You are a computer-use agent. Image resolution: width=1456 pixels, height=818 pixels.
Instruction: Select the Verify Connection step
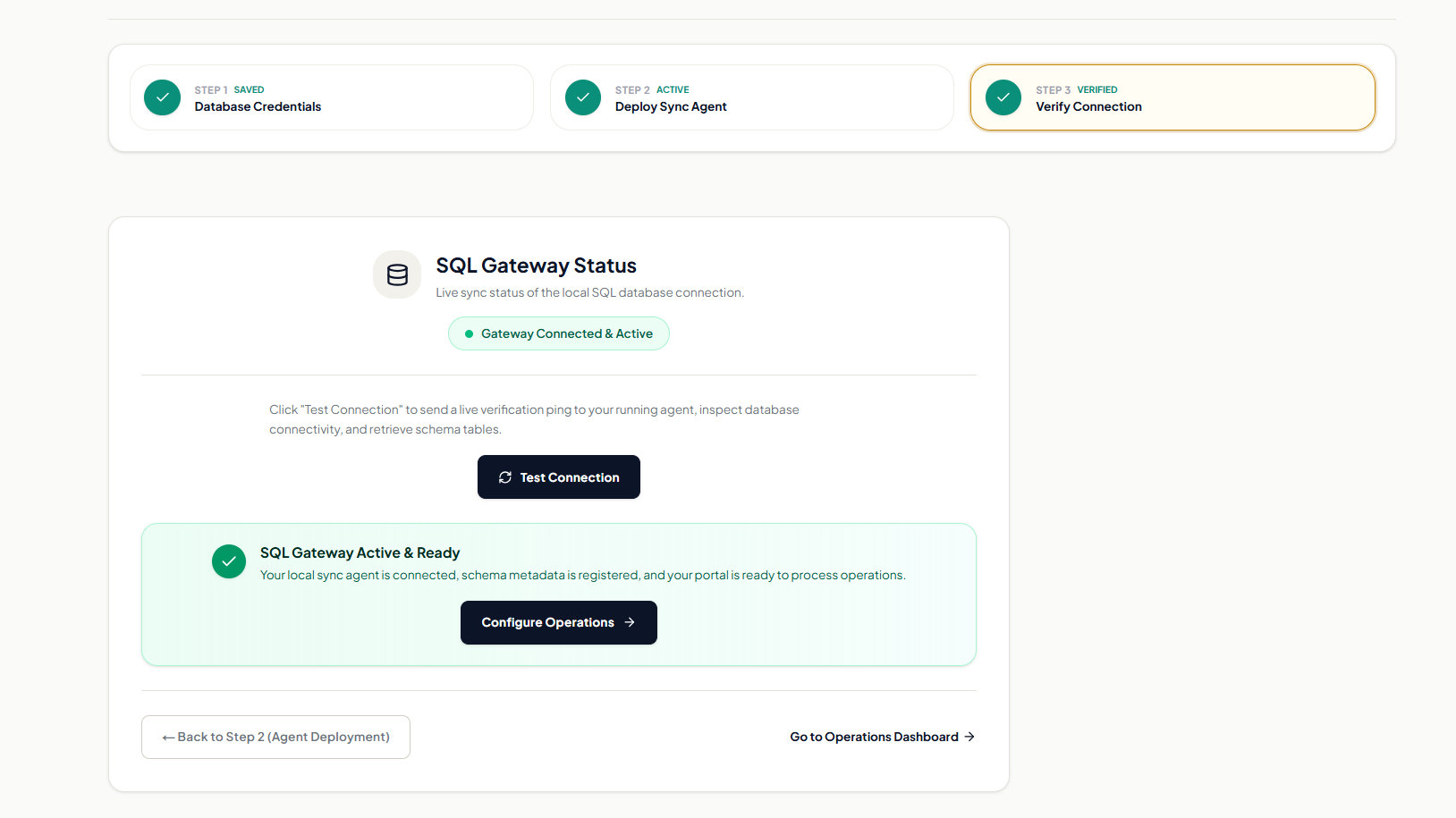1172,97
